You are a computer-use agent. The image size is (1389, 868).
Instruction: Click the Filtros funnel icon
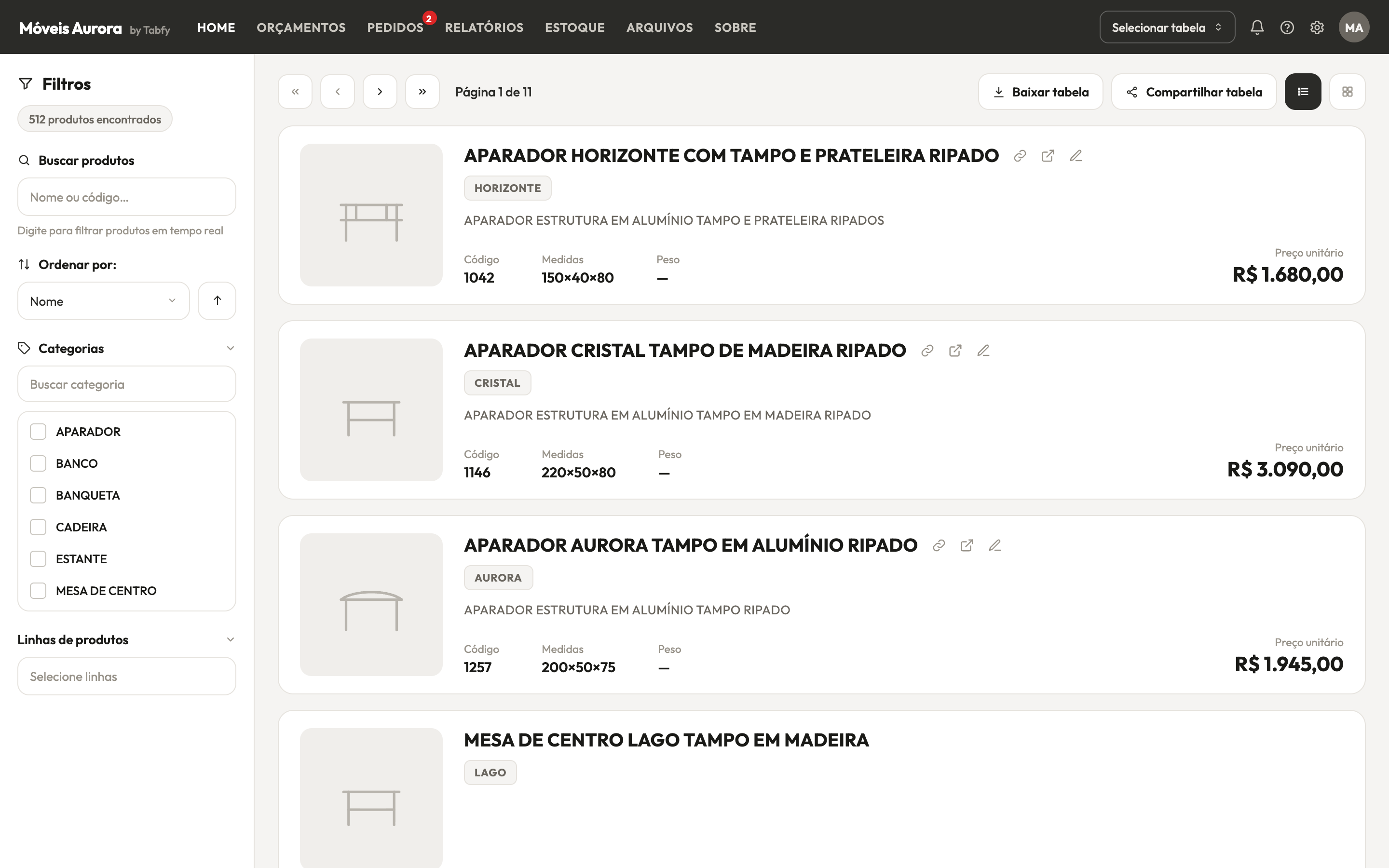25,84
